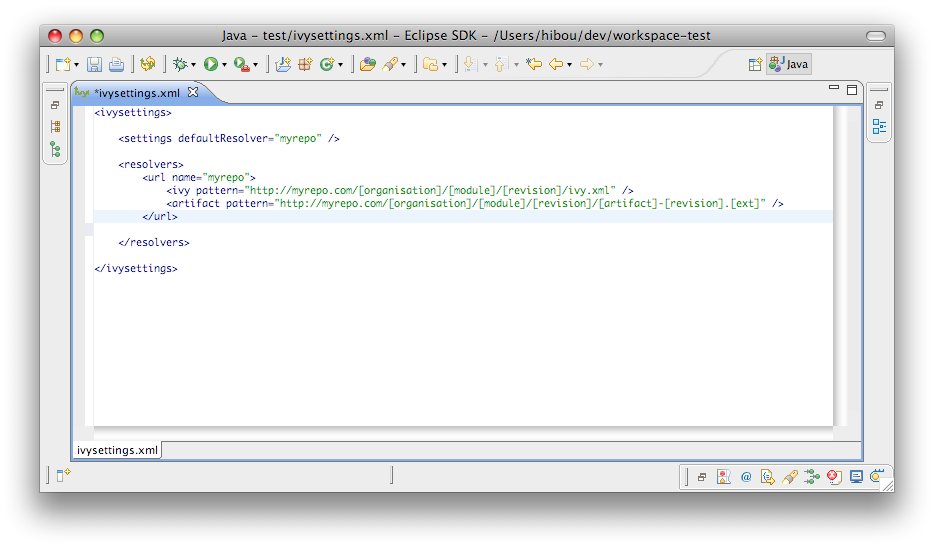
Task: Click the New Java Package icon
Action: tap(305, 65)
